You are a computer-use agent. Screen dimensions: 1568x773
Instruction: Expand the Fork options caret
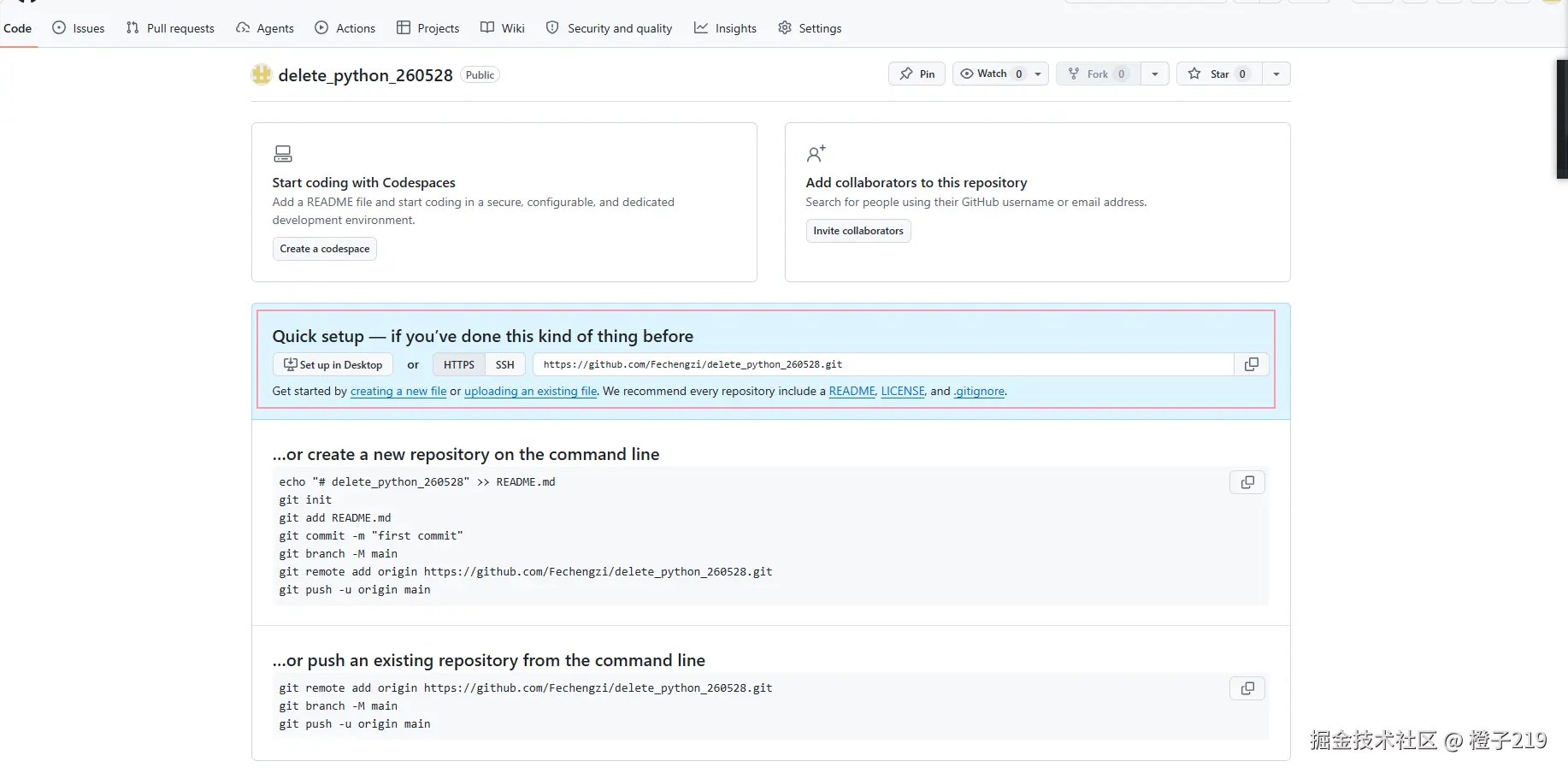(x=1155, y=74)
